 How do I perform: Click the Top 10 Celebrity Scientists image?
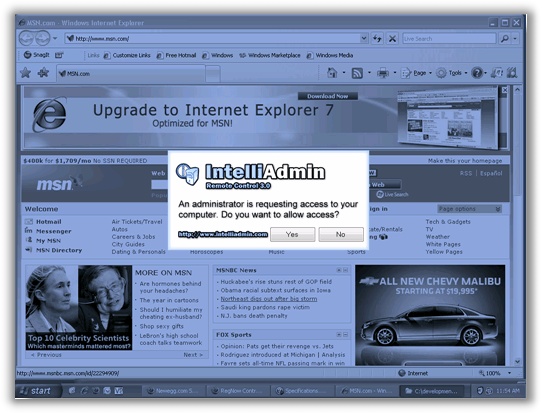coord(79,308)
